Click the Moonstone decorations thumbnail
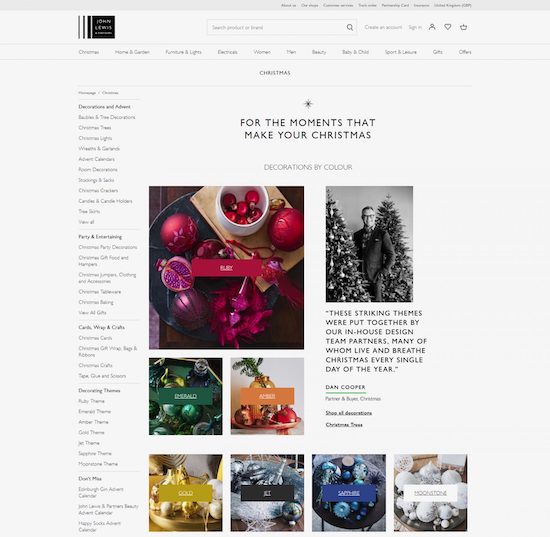This screenshot has width=550, height=537. 430,492
